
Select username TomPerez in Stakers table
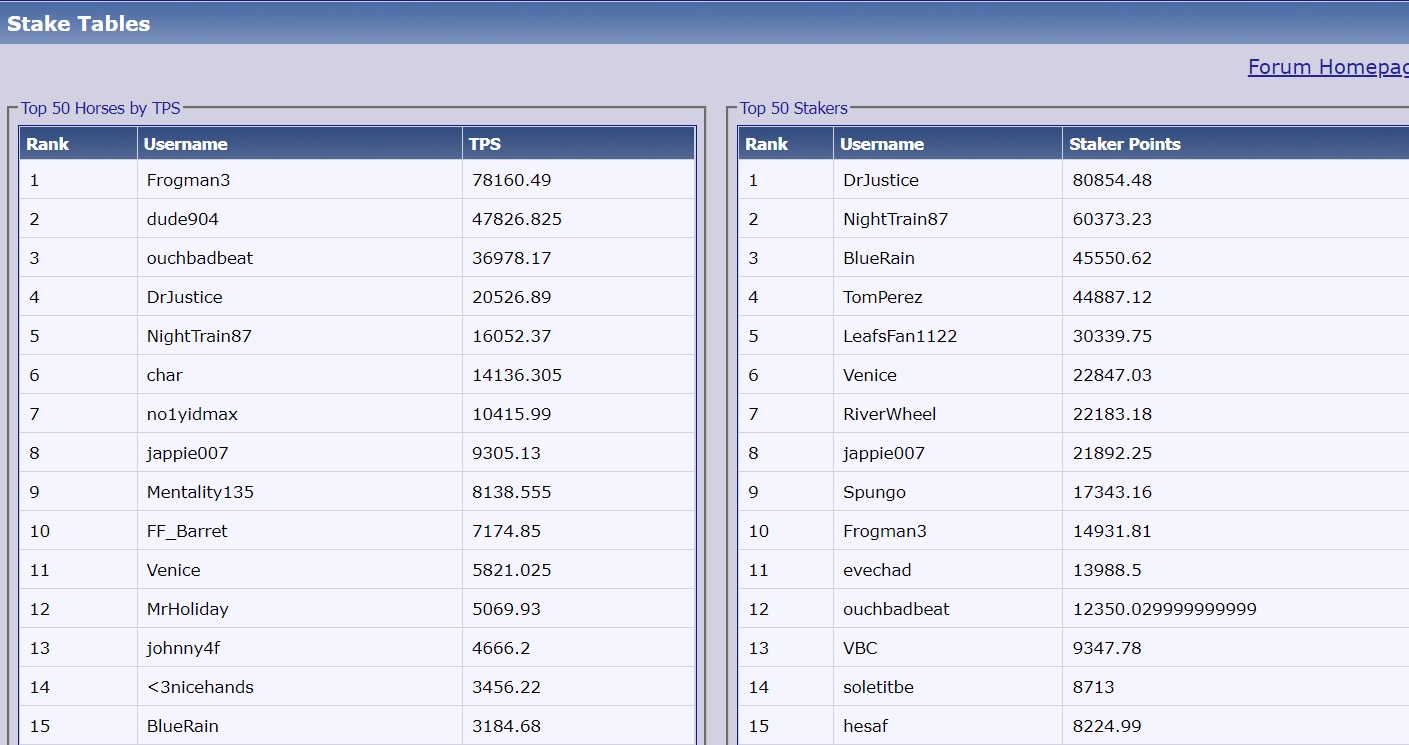tap(882, 297)
